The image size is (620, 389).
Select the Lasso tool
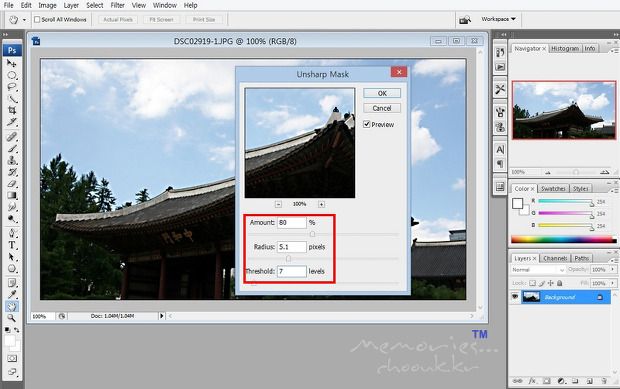(12, 87)
